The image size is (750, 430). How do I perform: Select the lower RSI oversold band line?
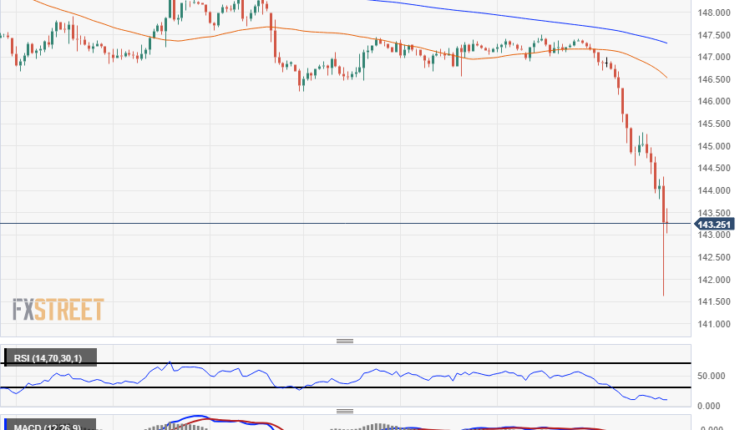[x=300, y=387]
